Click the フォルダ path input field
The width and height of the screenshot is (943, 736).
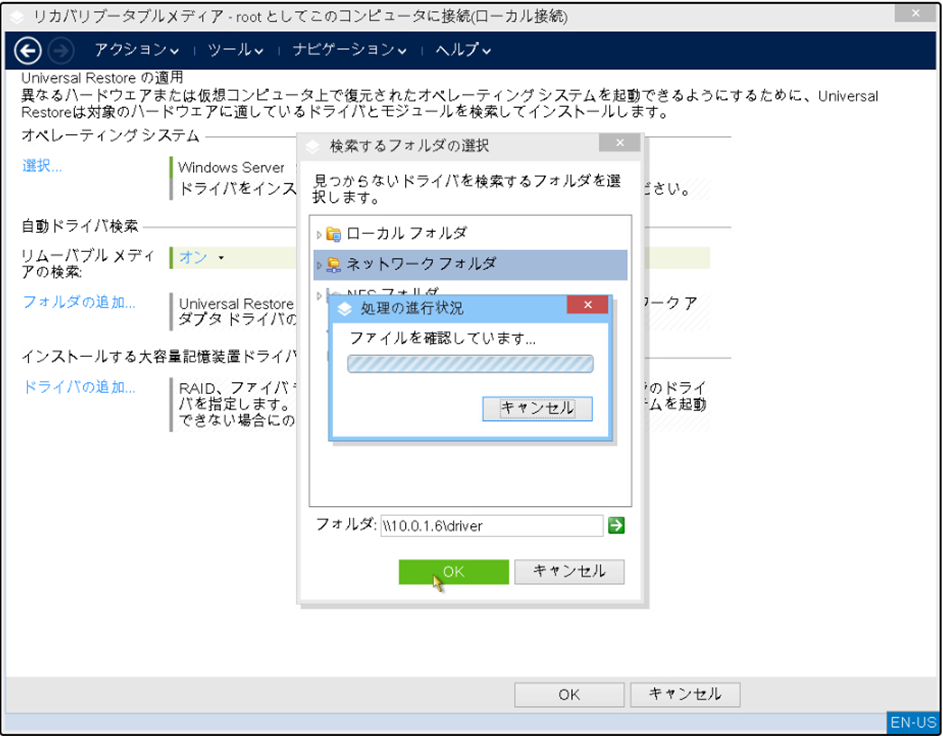[x=490, y=525]
